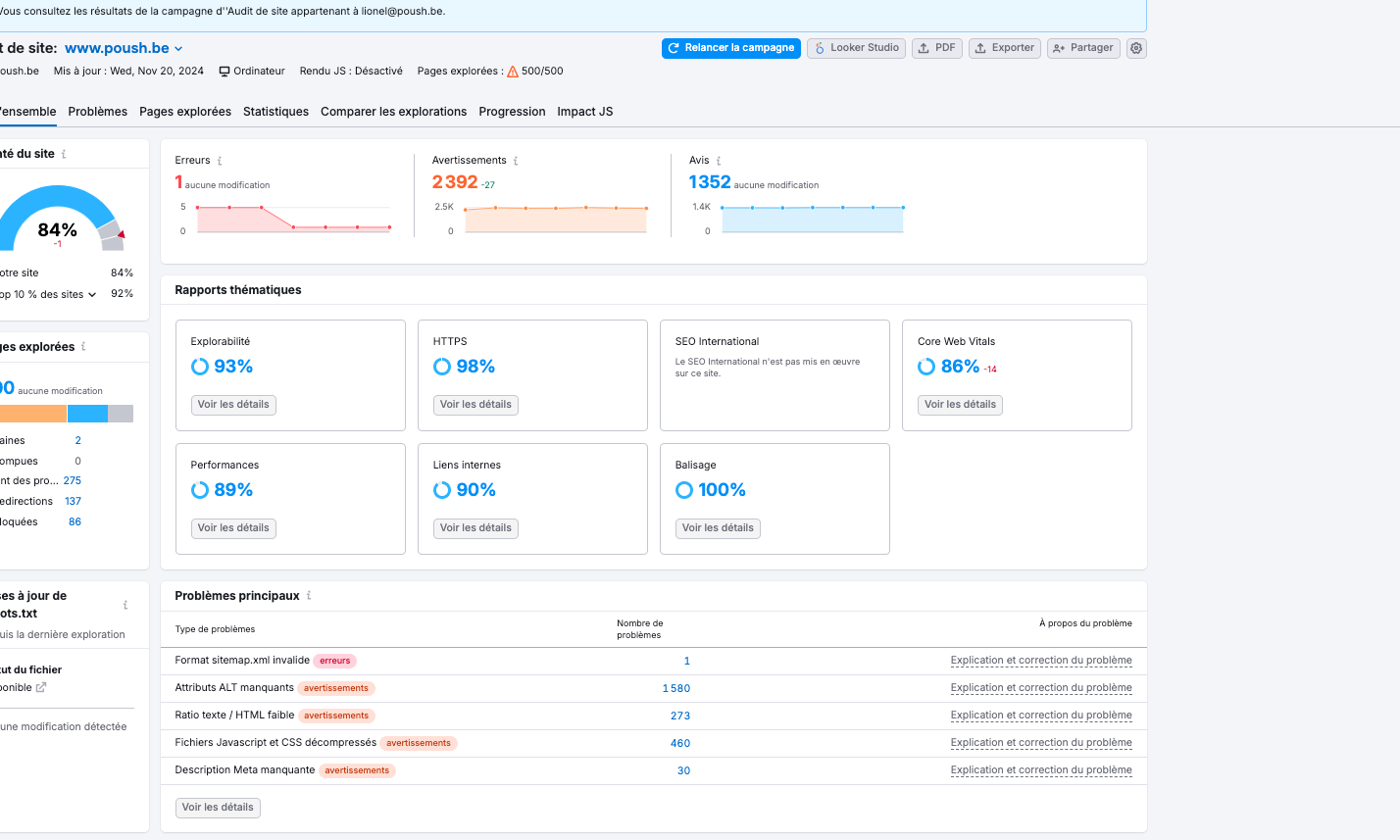Switch to the Problèmes tab
Image resolution: width=1400 pixels, height=840 pixels.
click(97, 112)
